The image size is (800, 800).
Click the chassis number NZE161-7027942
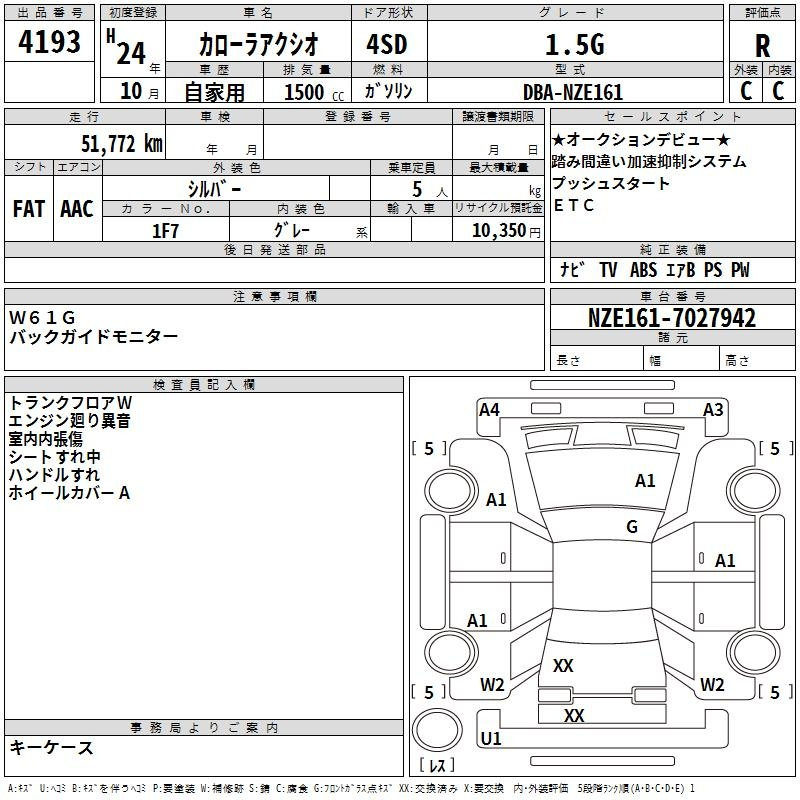click(x=671, y=319)
